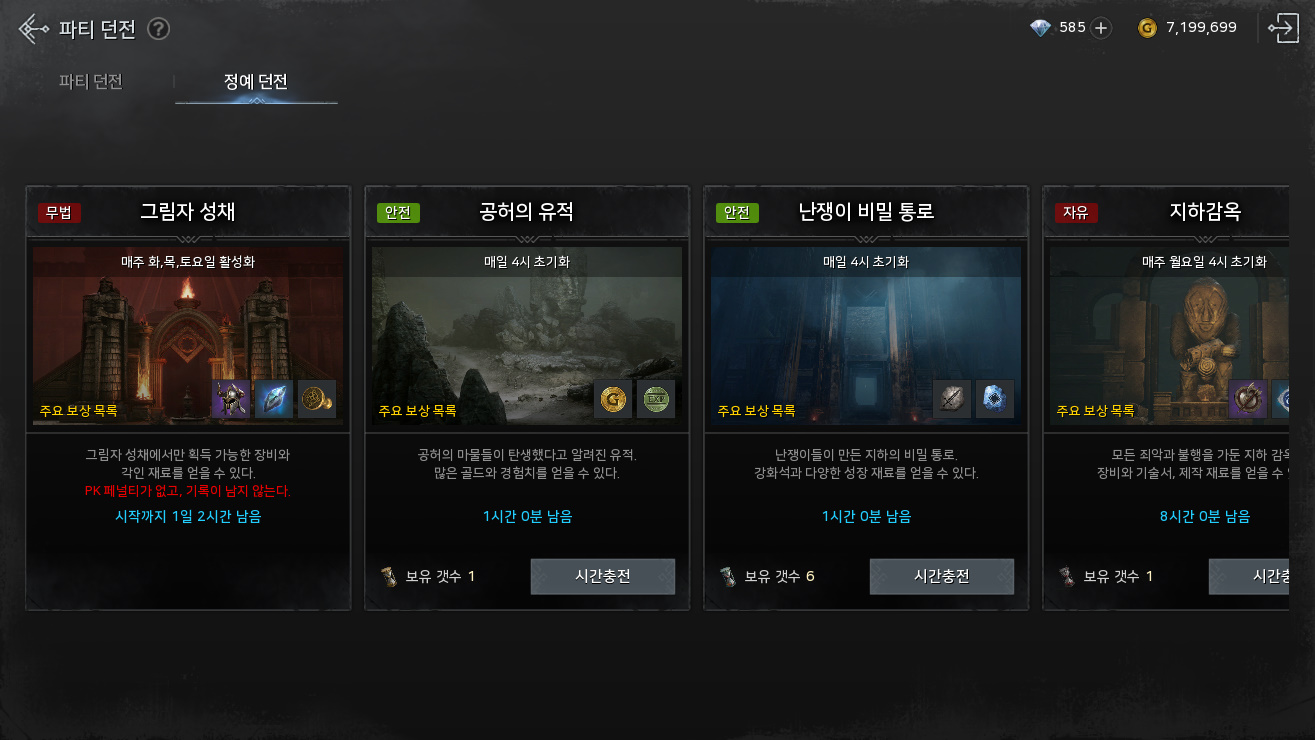Open the help question mark icon
The width and height of the screenshot is (1315, 740).
pyautogui.click(x=158, y=29)
